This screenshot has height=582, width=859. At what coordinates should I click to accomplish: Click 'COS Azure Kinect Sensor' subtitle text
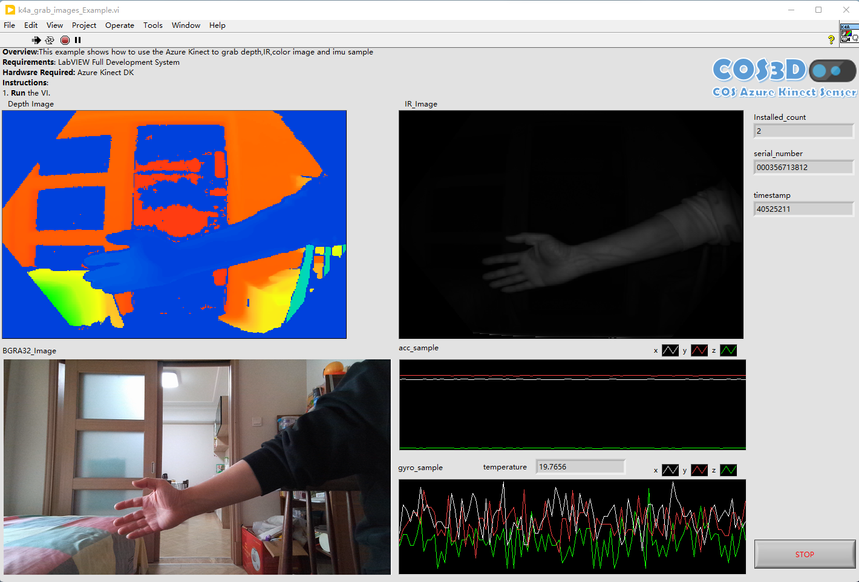pos(784,92)
